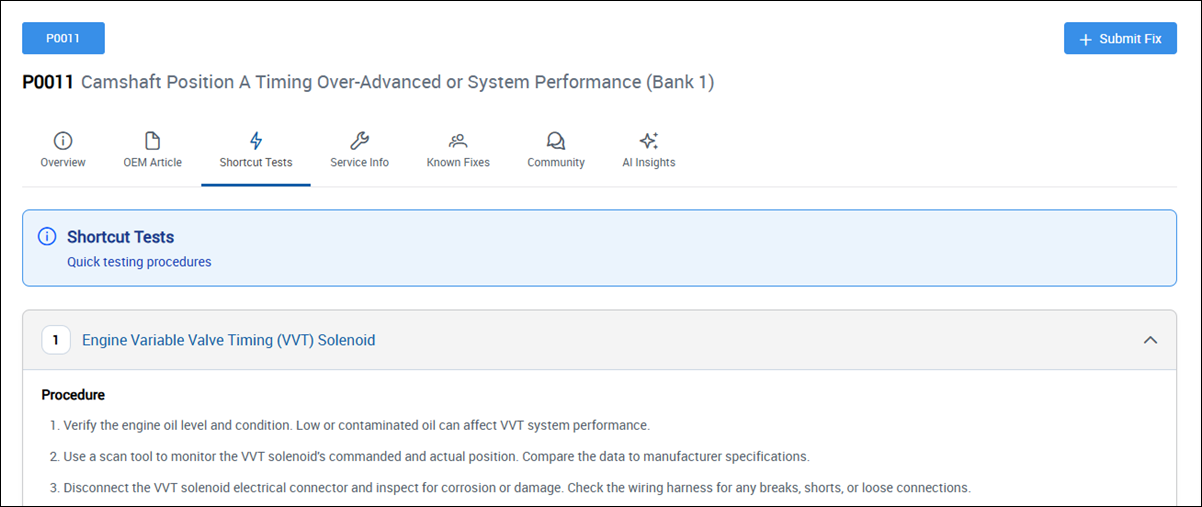Open the Known Fixes people icon
This screenshot has width=1202, height=507.
pos(458,140)
